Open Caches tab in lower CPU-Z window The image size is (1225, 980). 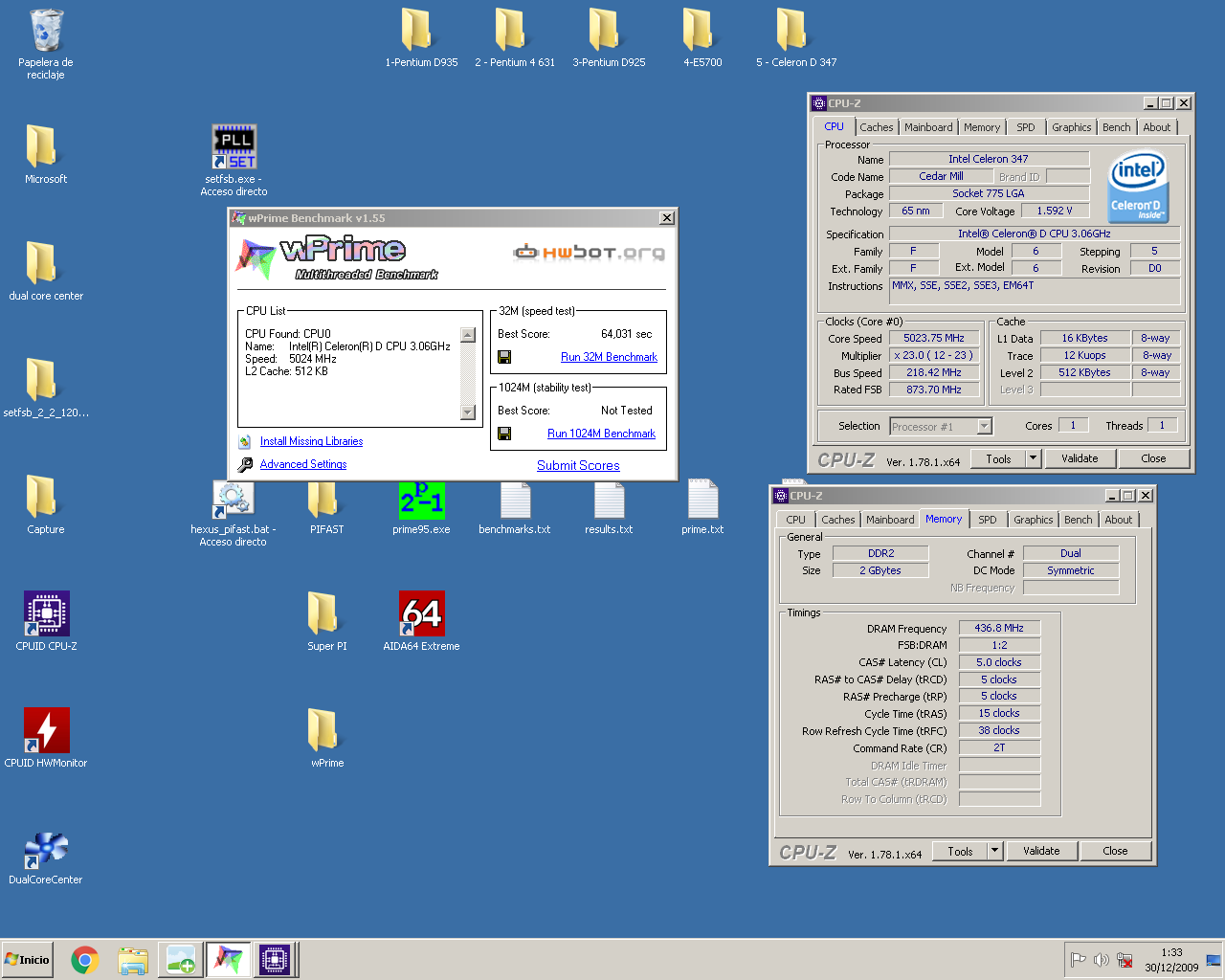tap(837, 520)
